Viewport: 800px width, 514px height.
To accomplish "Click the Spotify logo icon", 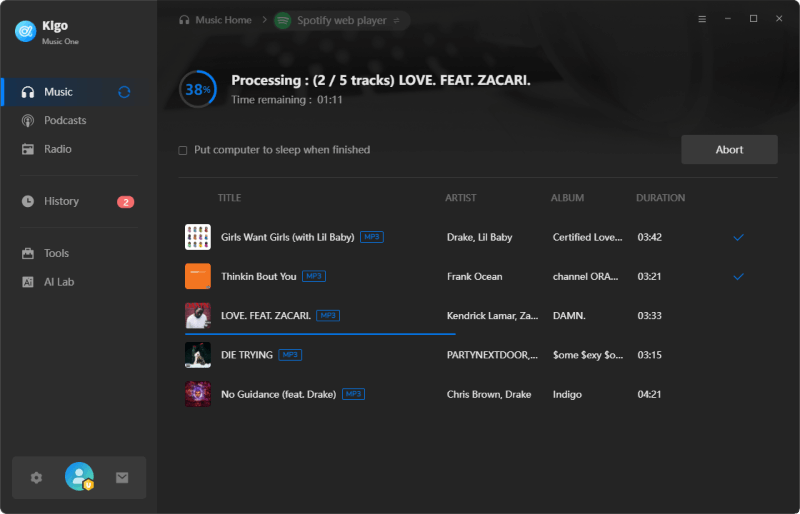I will pos(283,20).
